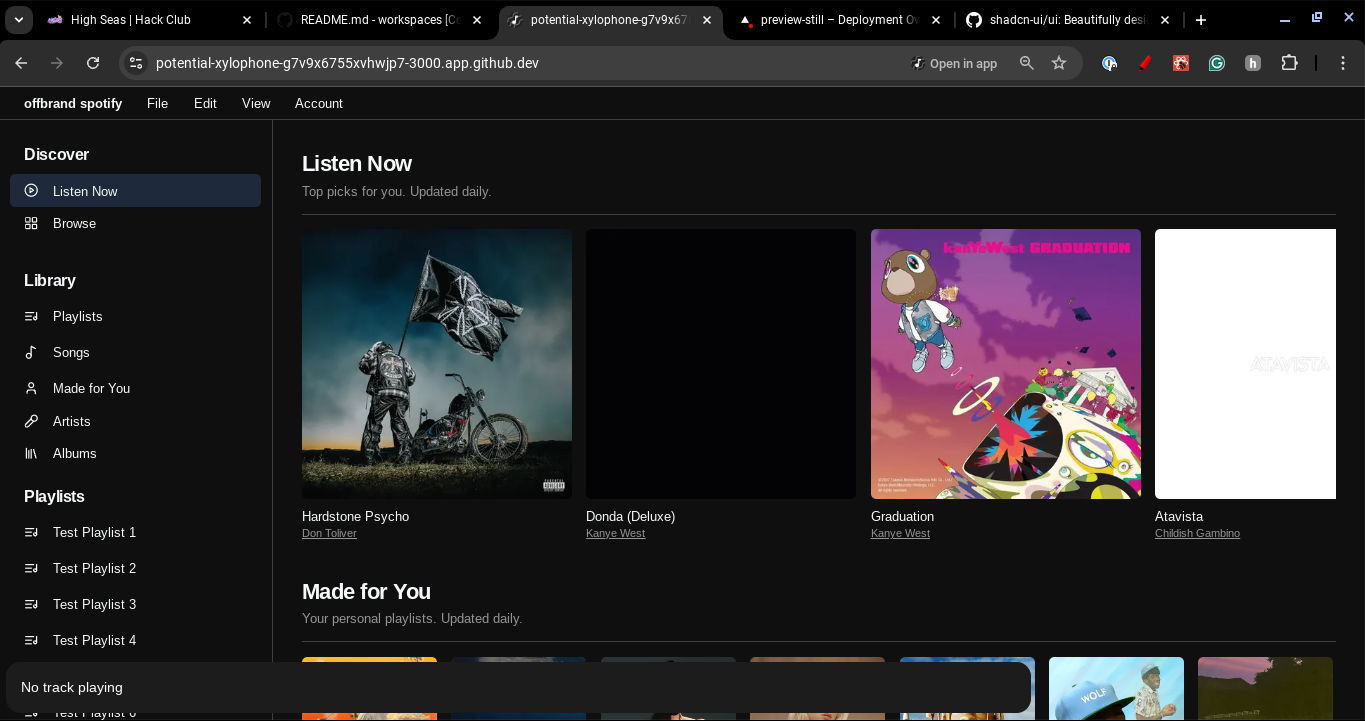Click the Test Playlist 1 icon
Screen dimensions: 1365x721
[x=31, y=532]
